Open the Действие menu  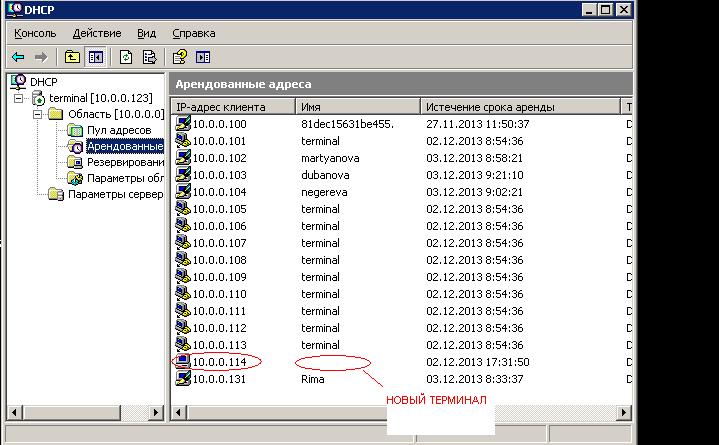point(96,33)
